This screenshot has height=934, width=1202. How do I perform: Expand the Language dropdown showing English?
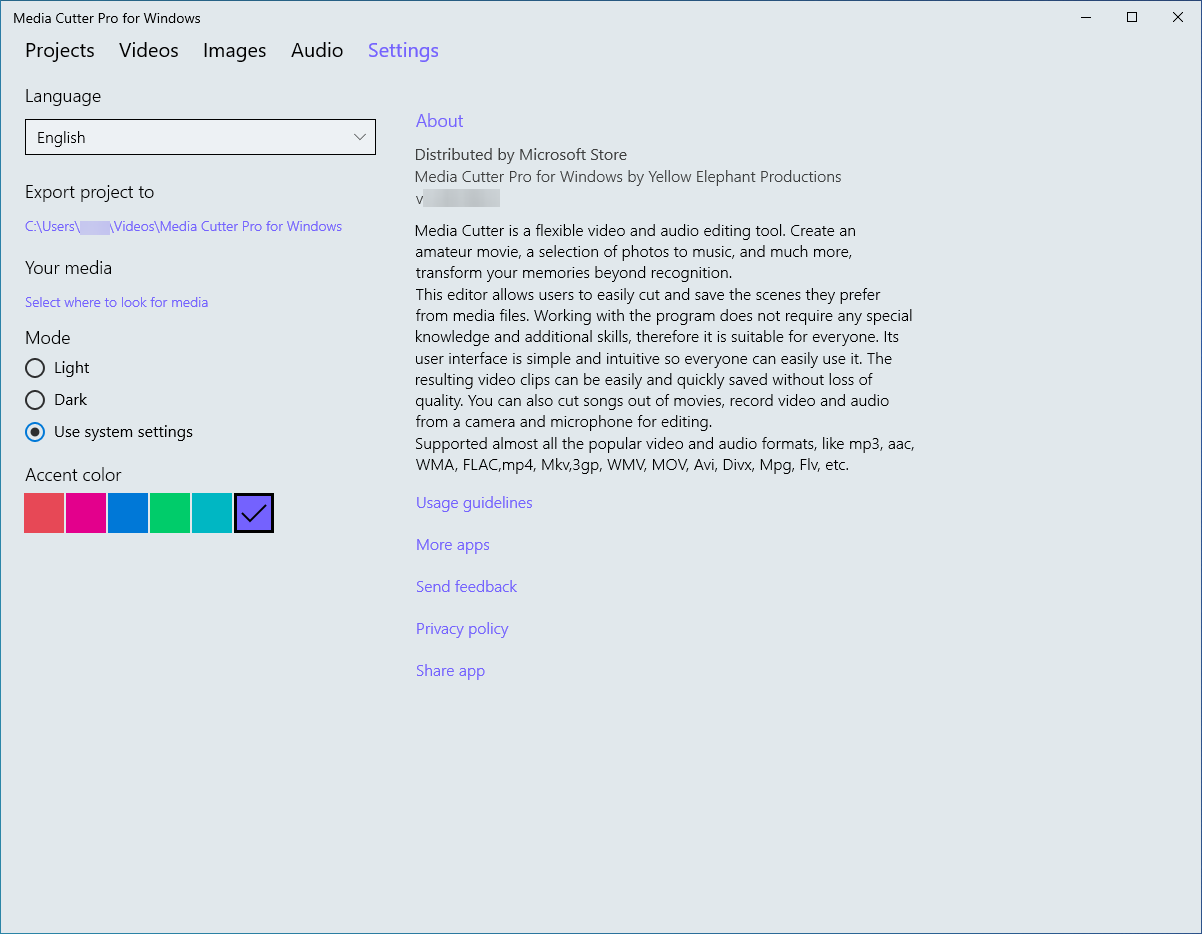[200, 137]
